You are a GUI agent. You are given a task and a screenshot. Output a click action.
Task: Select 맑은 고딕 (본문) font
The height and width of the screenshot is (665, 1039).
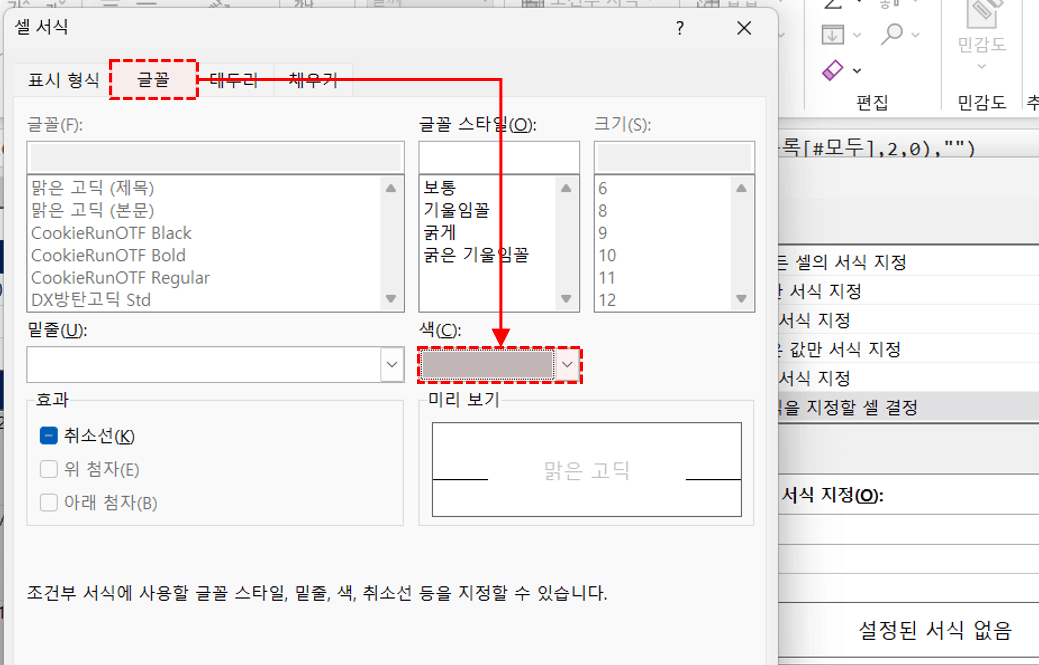click(x=93, y=211)
